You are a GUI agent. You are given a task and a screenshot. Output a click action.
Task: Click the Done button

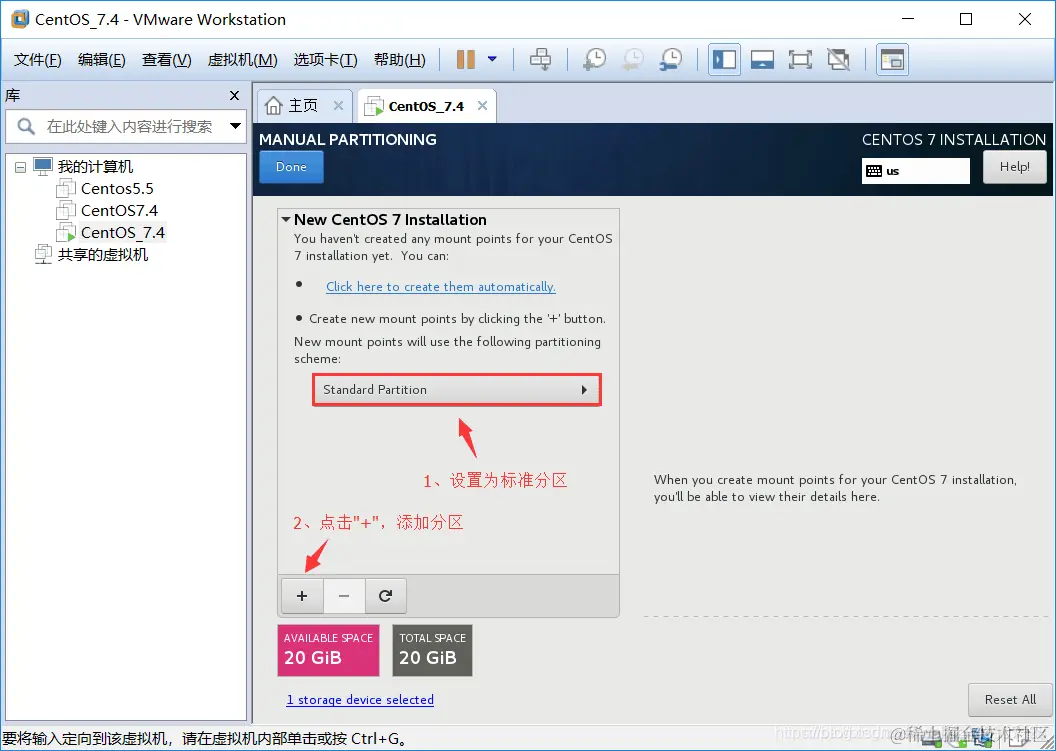(291, 167)
